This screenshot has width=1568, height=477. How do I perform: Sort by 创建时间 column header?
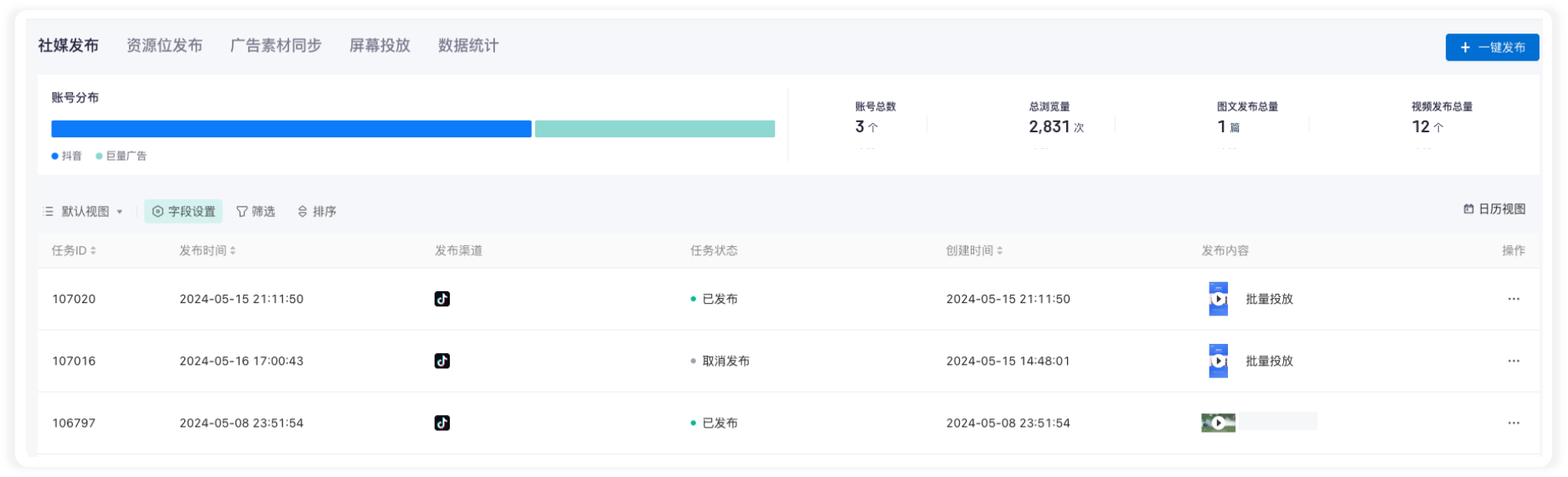click(x=974, y=250)
